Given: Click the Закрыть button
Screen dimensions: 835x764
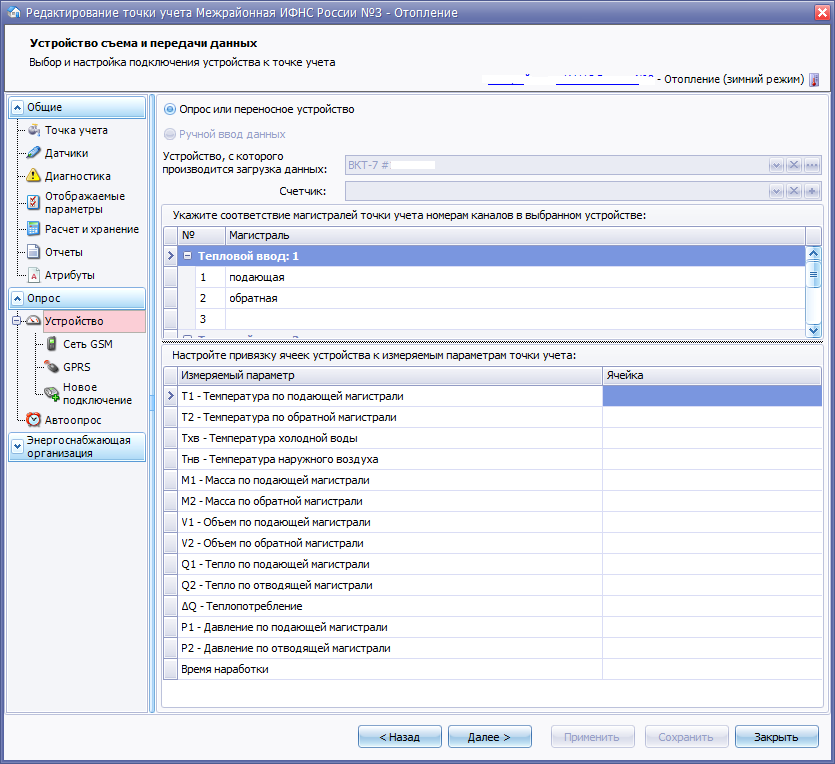Looking at the screenshot, I should click(x=776, y=737).
